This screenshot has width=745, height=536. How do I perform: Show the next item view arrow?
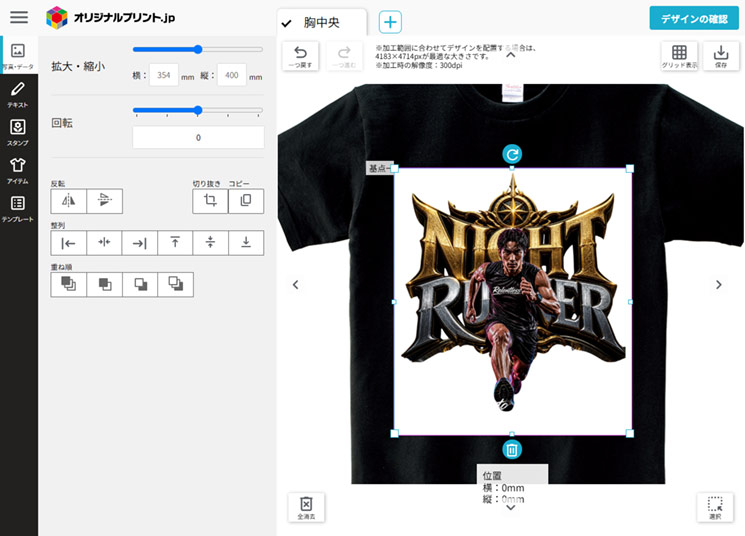coord(718,285)
